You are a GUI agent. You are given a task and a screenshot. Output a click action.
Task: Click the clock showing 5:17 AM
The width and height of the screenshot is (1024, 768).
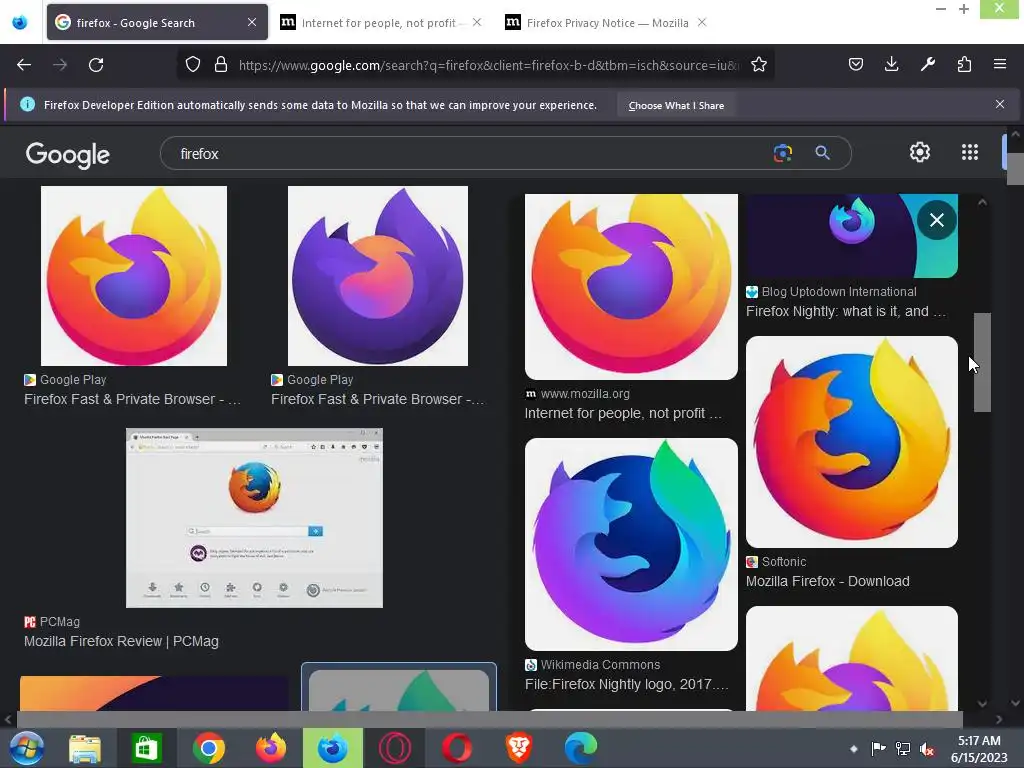click(x=979, y=741)
